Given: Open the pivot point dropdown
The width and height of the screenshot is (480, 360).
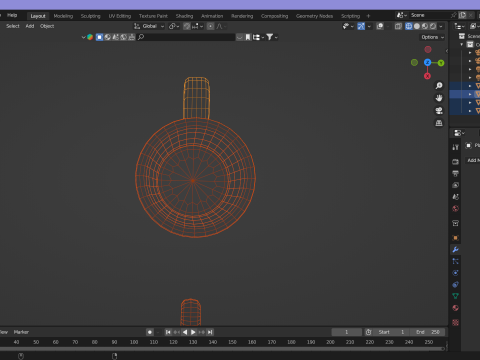Looking at the screenshot, I should (x=174, y=26).
